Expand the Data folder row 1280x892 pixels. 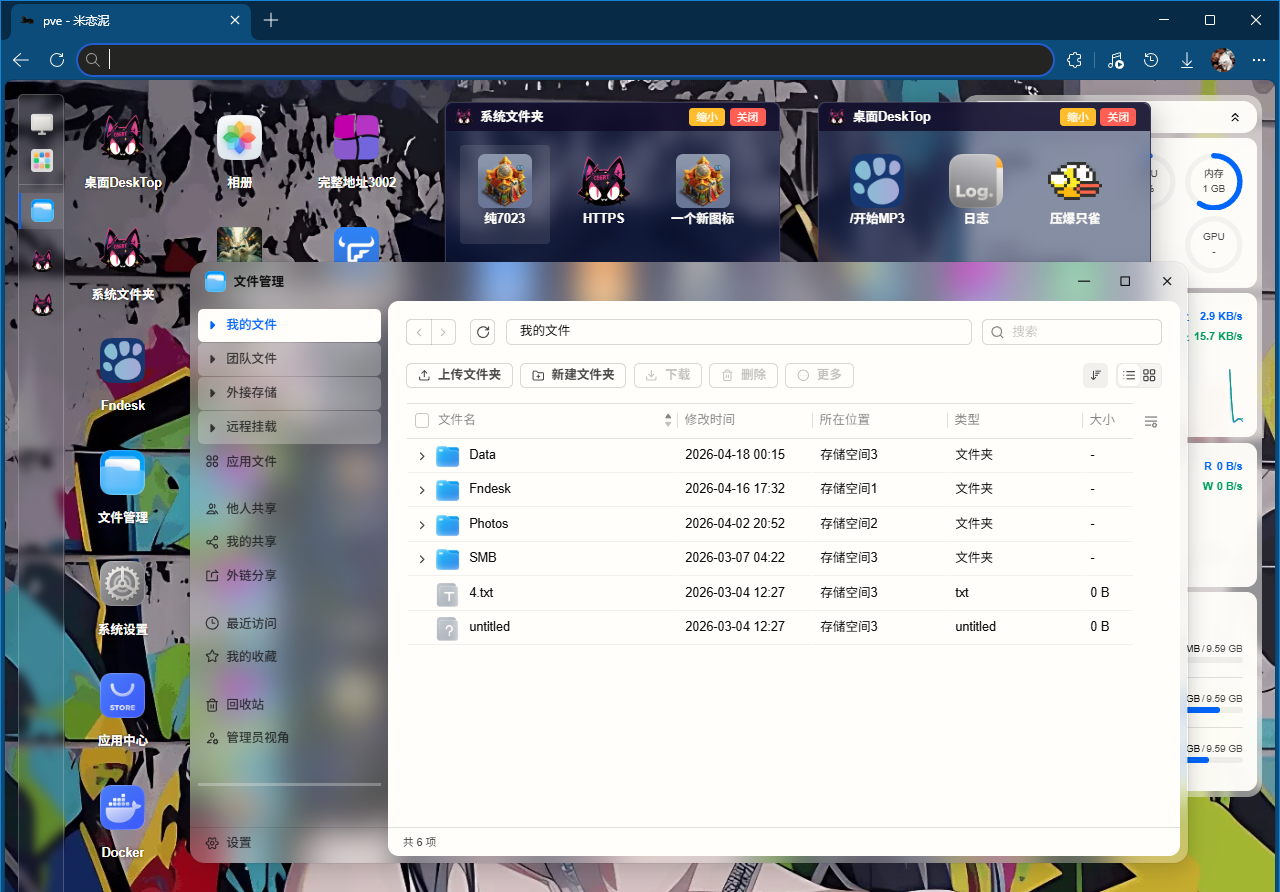(x=421, y=455)
